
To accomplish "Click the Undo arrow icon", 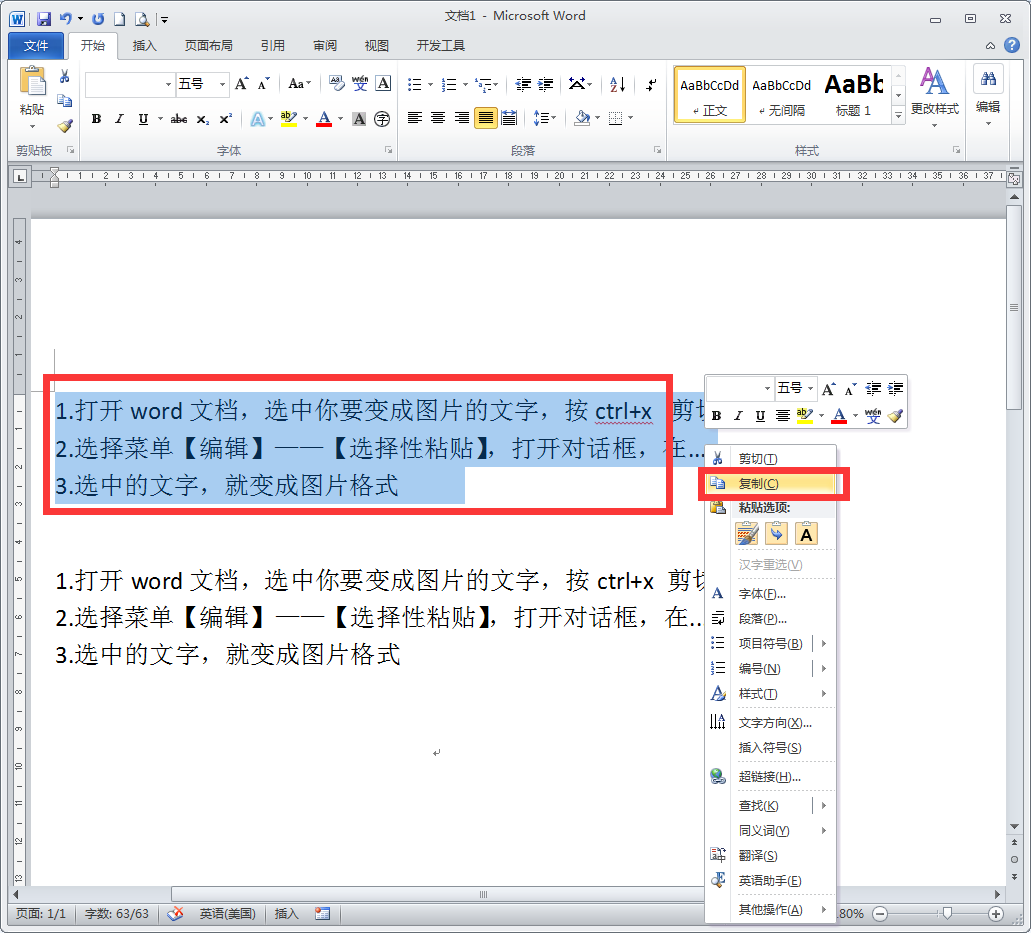I will coord(65,19).
